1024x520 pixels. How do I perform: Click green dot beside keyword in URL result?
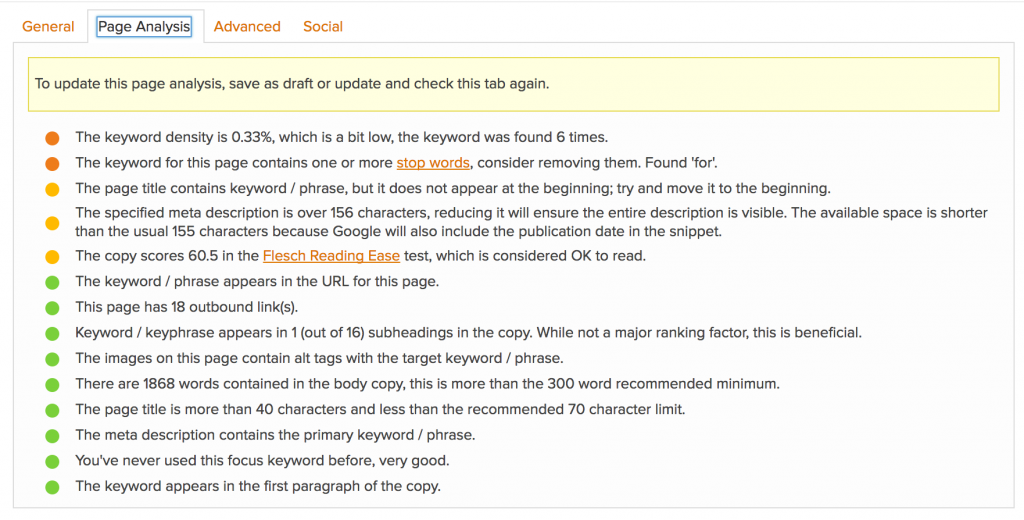52,282
